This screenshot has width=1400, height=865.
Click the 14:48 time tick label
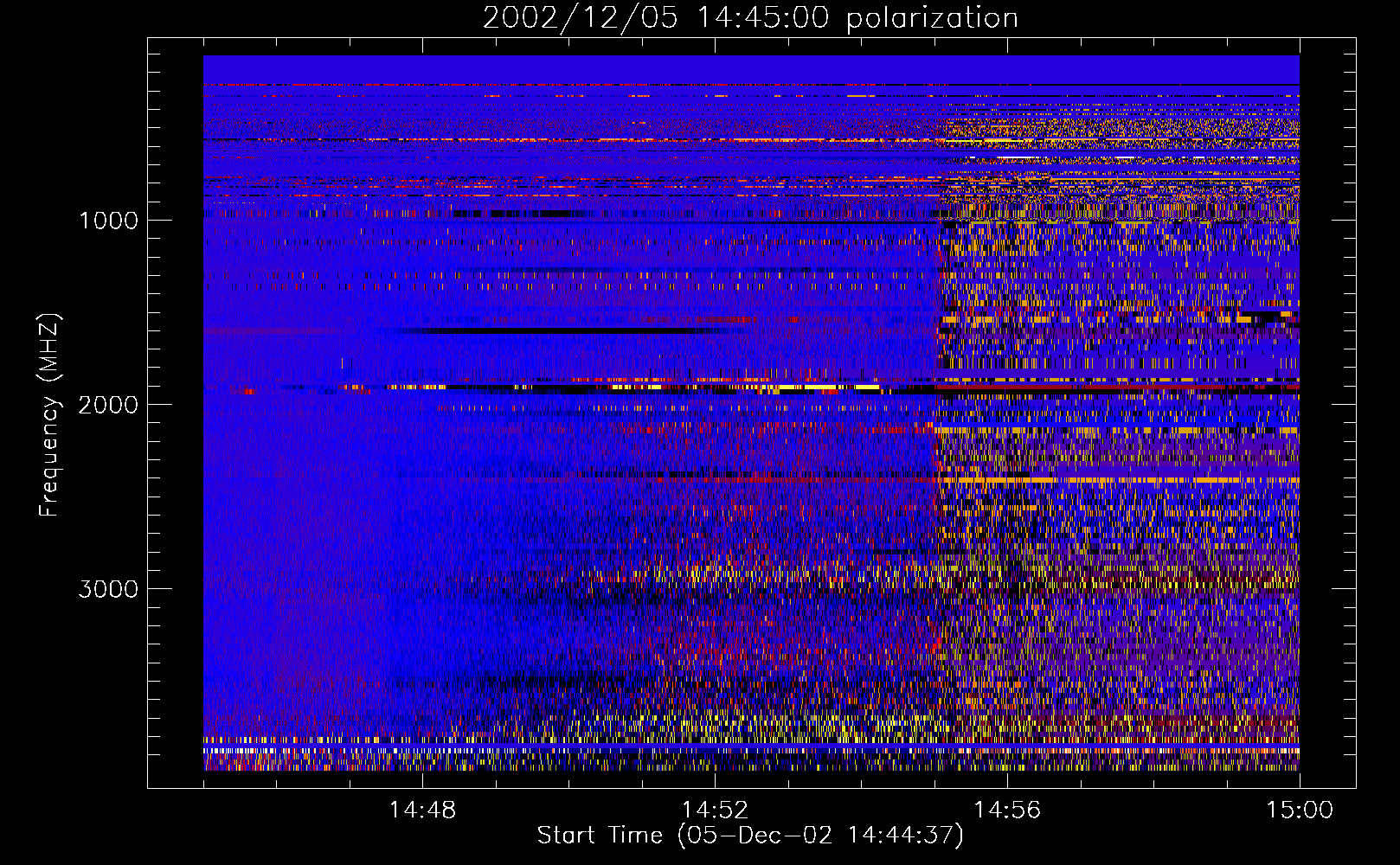tap(422, 811)
